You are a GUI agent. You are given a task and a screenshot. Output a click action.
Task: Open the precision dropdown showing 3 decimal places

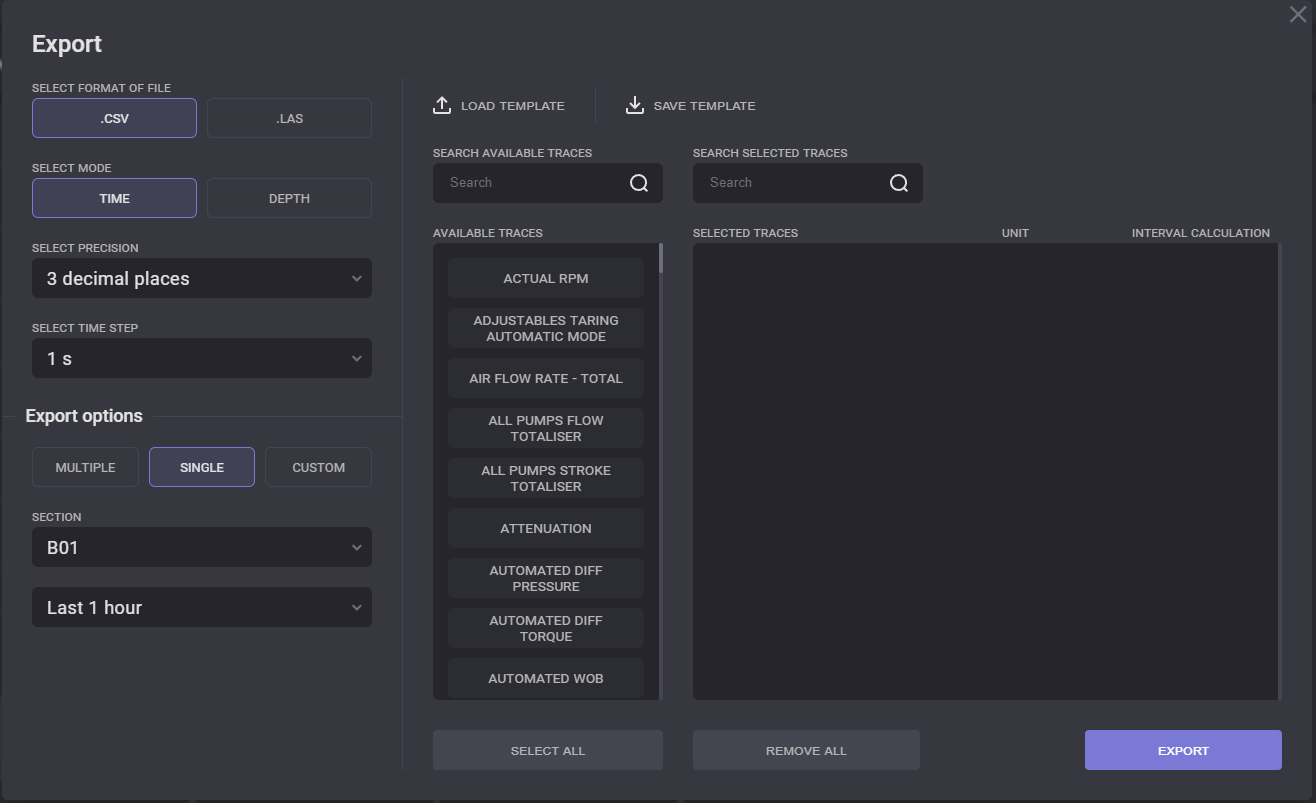[202, 279]
